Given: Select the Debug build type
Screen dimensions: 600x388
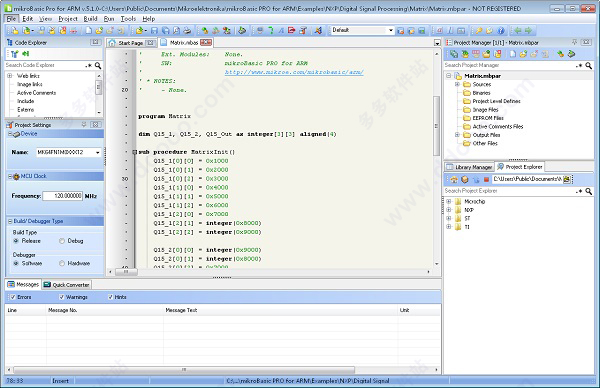Looking at the screenshot, I should (x=62, y=241).
